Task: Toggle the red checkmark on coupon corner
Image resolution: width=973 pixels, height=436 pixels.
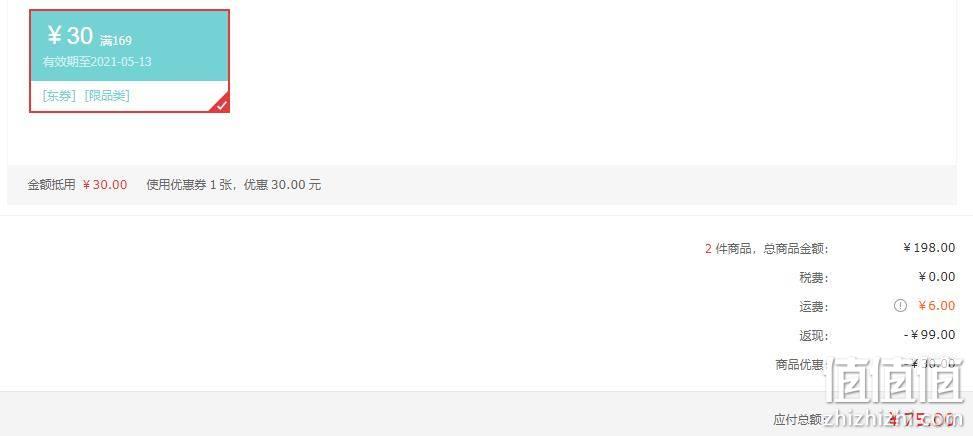Action: 222,105
